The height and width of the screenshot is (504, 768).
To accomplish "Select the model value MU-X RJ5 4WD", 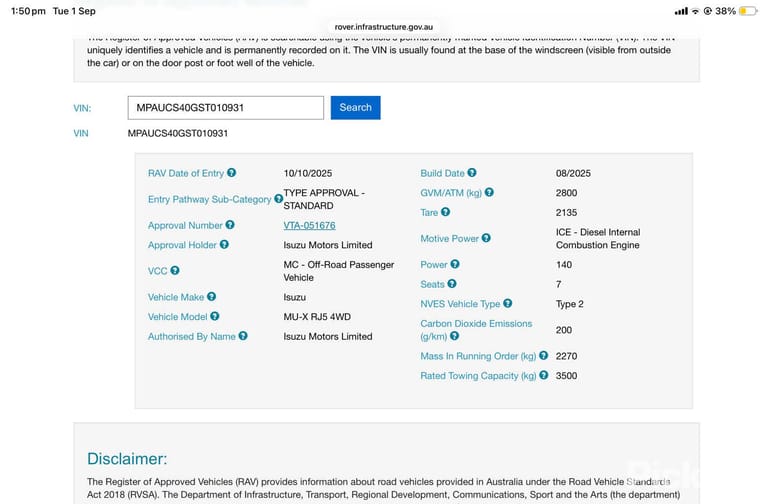I will tap(317, 316).
